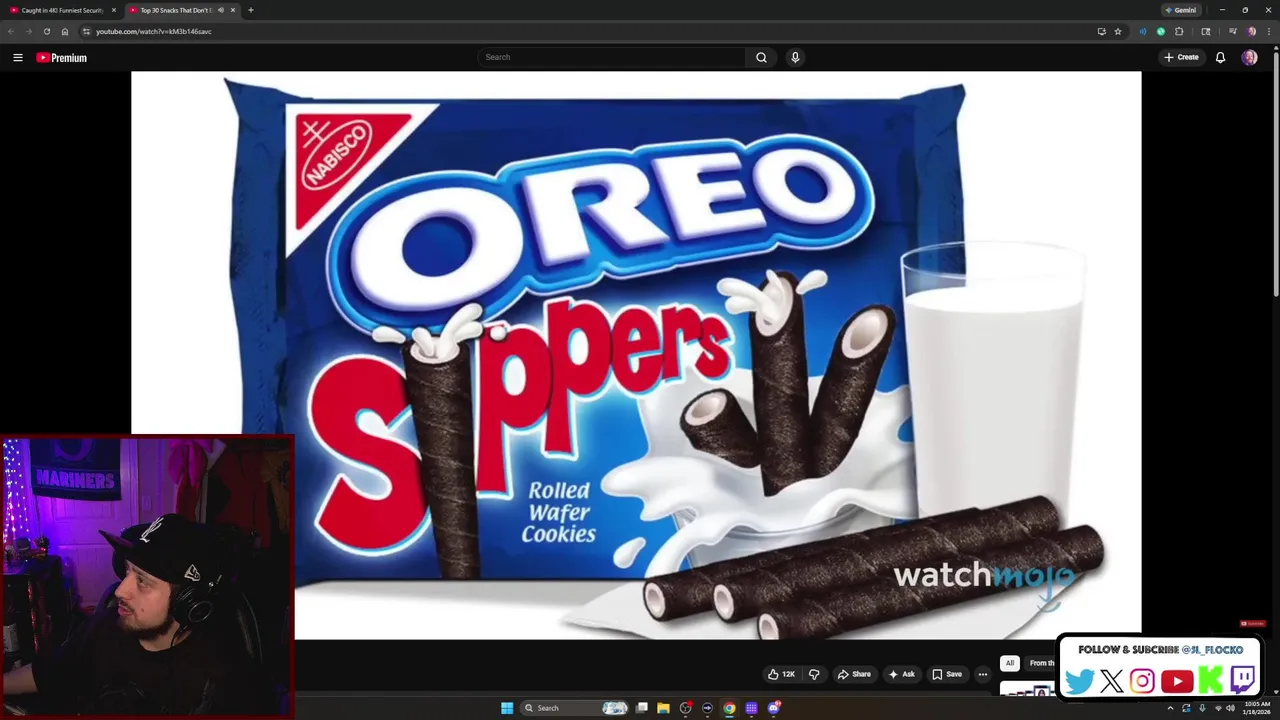The image size is (1280, 720).
Task: Open the blue sound-wave extension
Action: (1143, 31)
